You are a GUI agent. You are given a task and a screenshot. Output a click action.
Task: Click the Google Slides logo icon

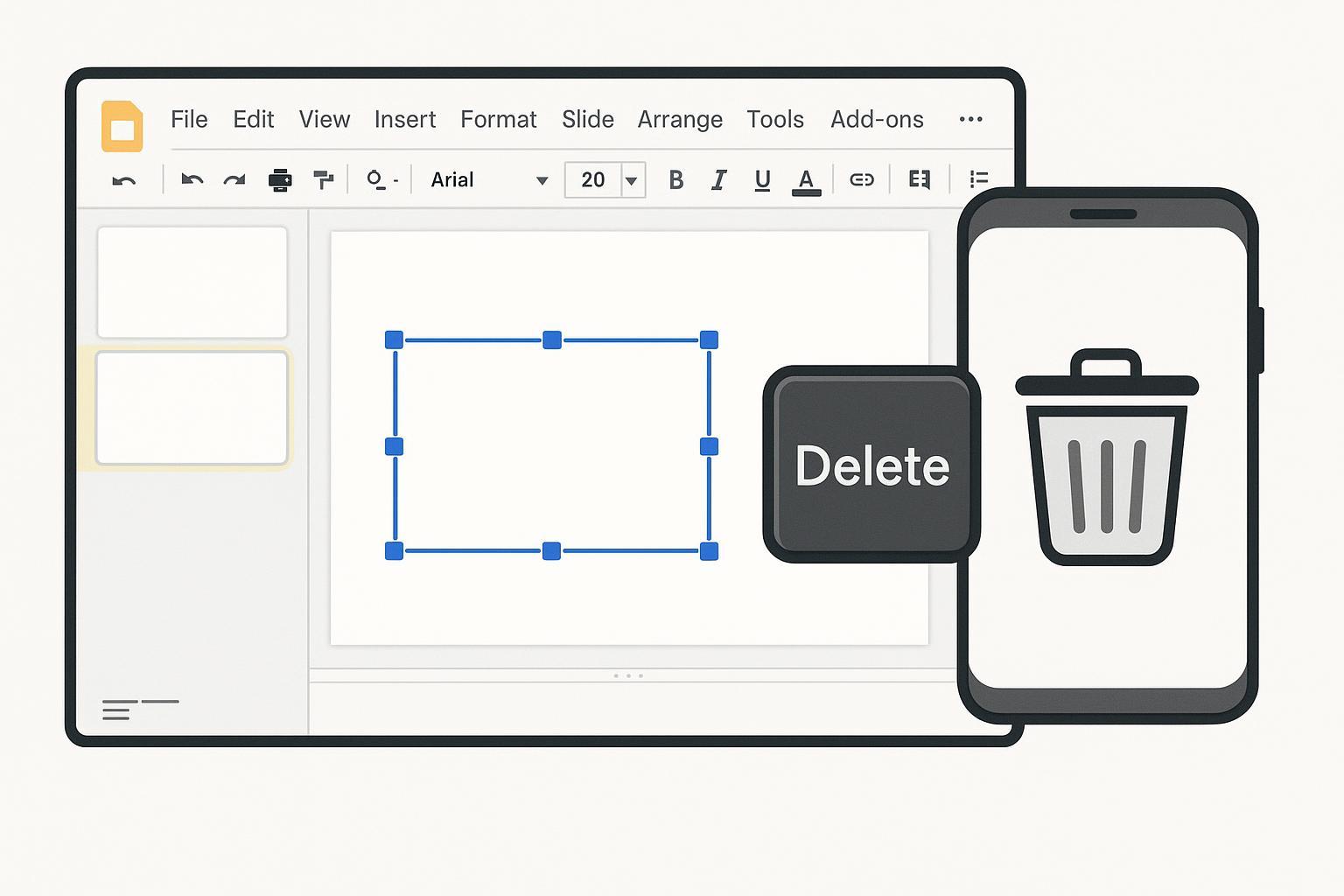tap(122, 126)
